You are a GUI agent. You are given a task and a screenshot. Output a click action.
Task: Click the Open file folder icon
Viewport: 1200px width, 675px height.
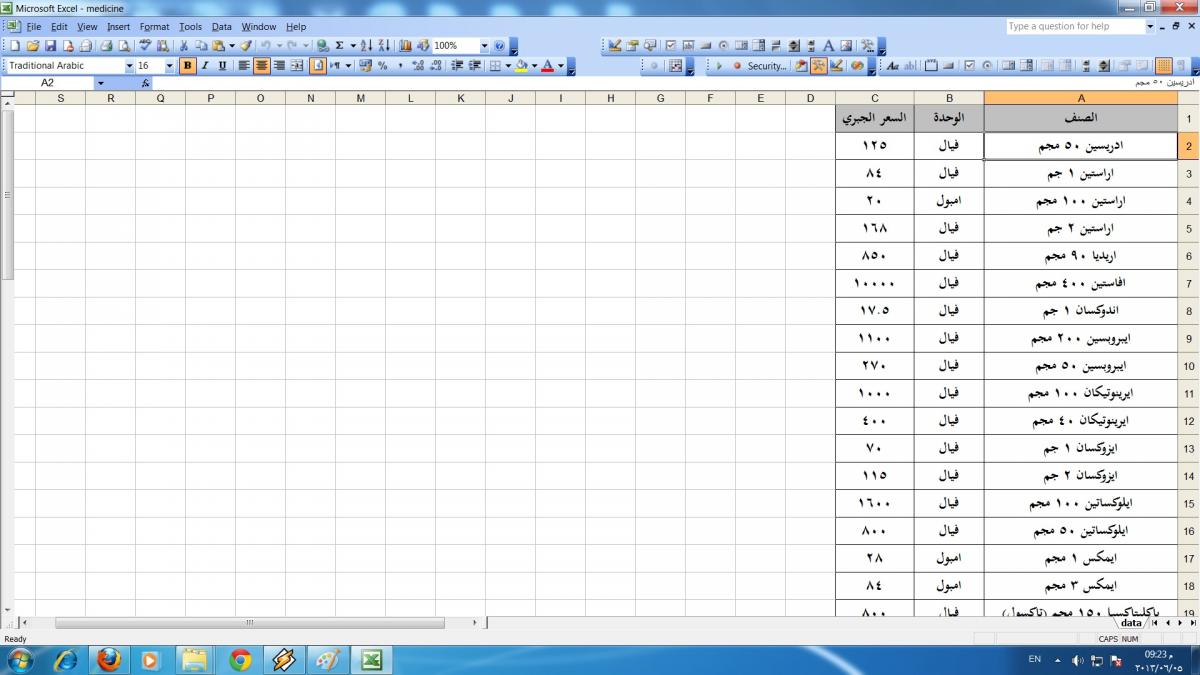[x=32, y=46]
